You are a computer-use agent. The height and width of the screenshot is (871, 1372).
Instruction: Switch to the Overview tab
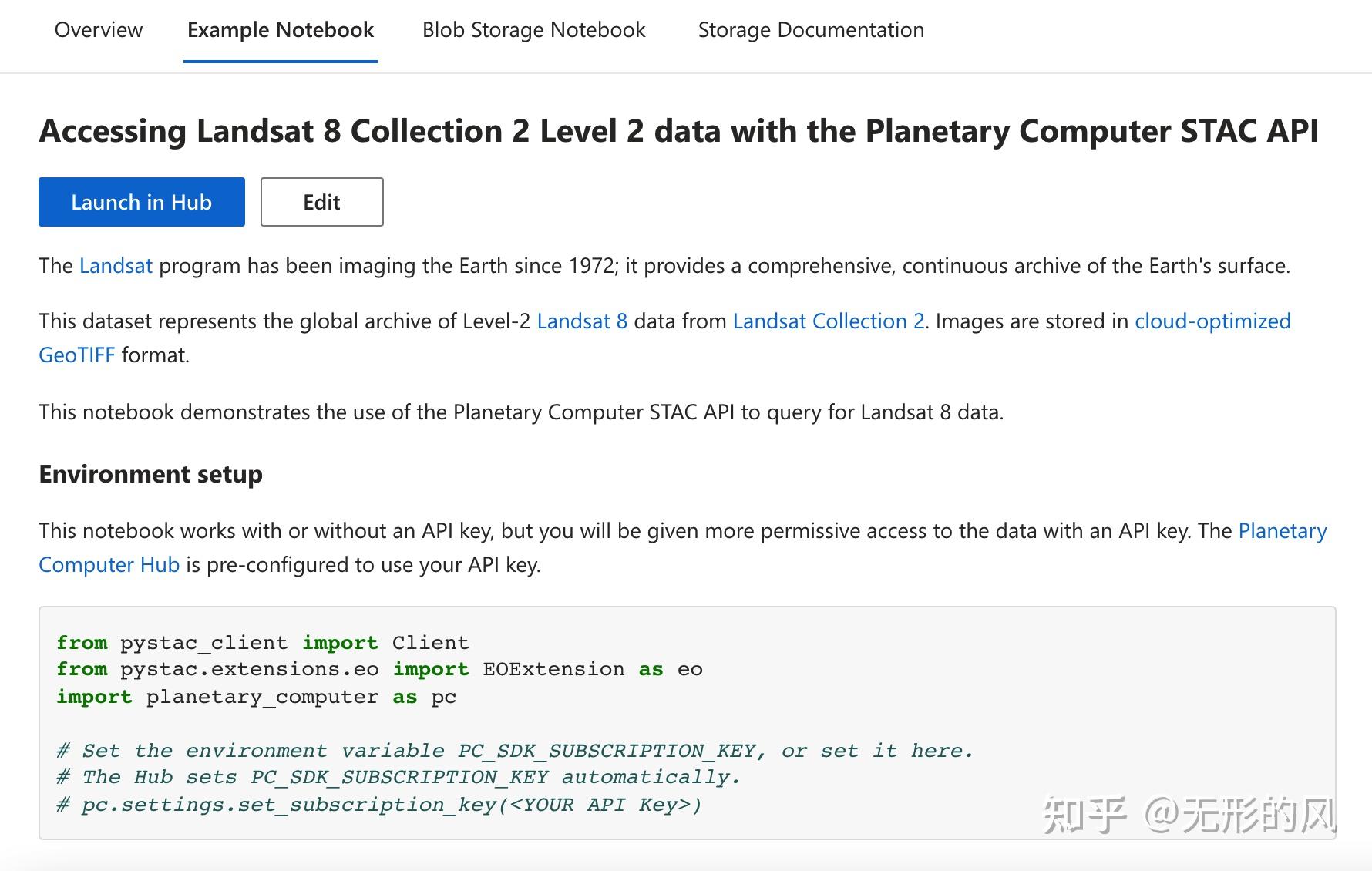98,30
